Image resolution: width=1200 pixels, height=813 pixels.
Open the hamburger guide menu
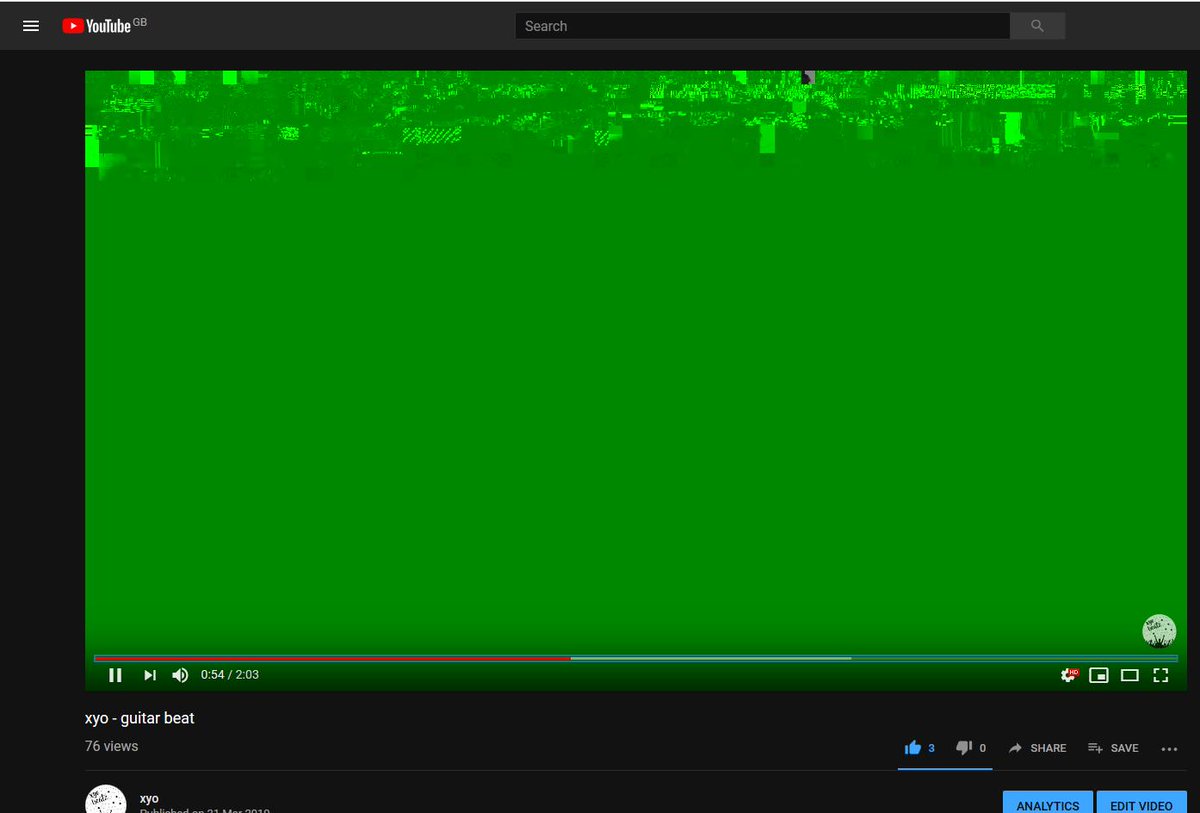(x=31, y=26)
